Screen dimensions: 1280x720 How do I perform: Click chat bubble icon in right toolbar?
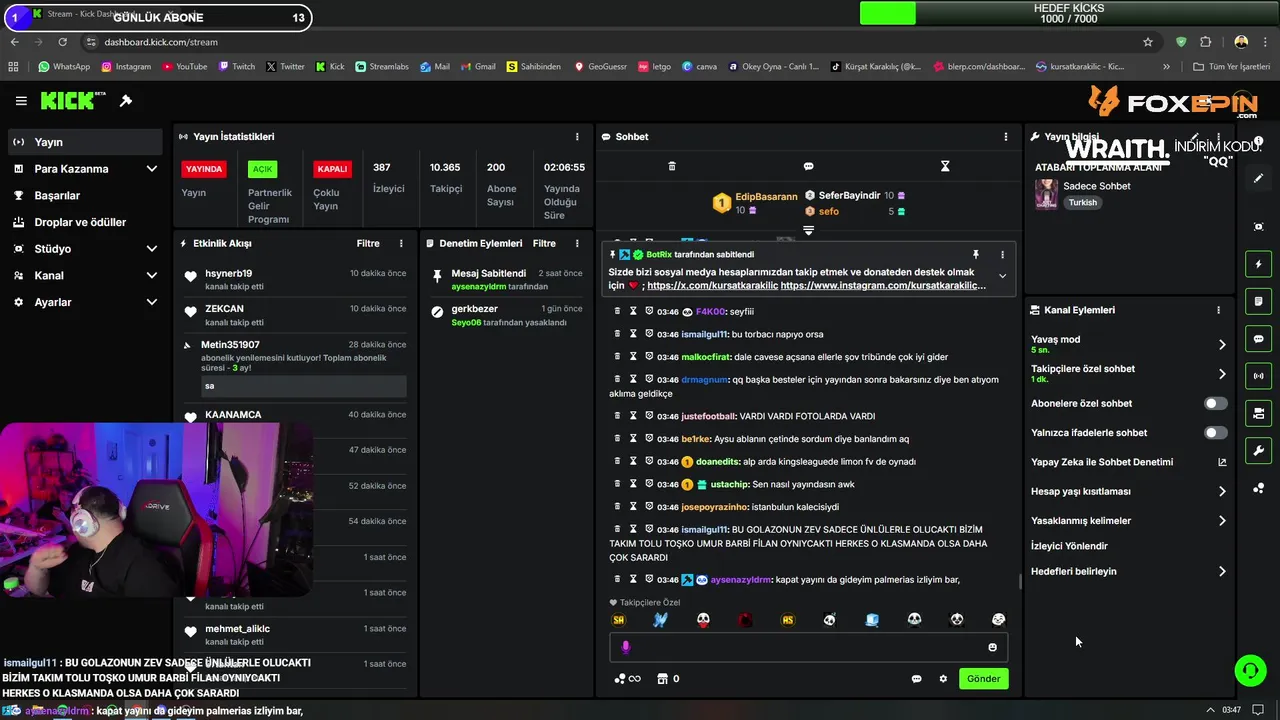1258,339
